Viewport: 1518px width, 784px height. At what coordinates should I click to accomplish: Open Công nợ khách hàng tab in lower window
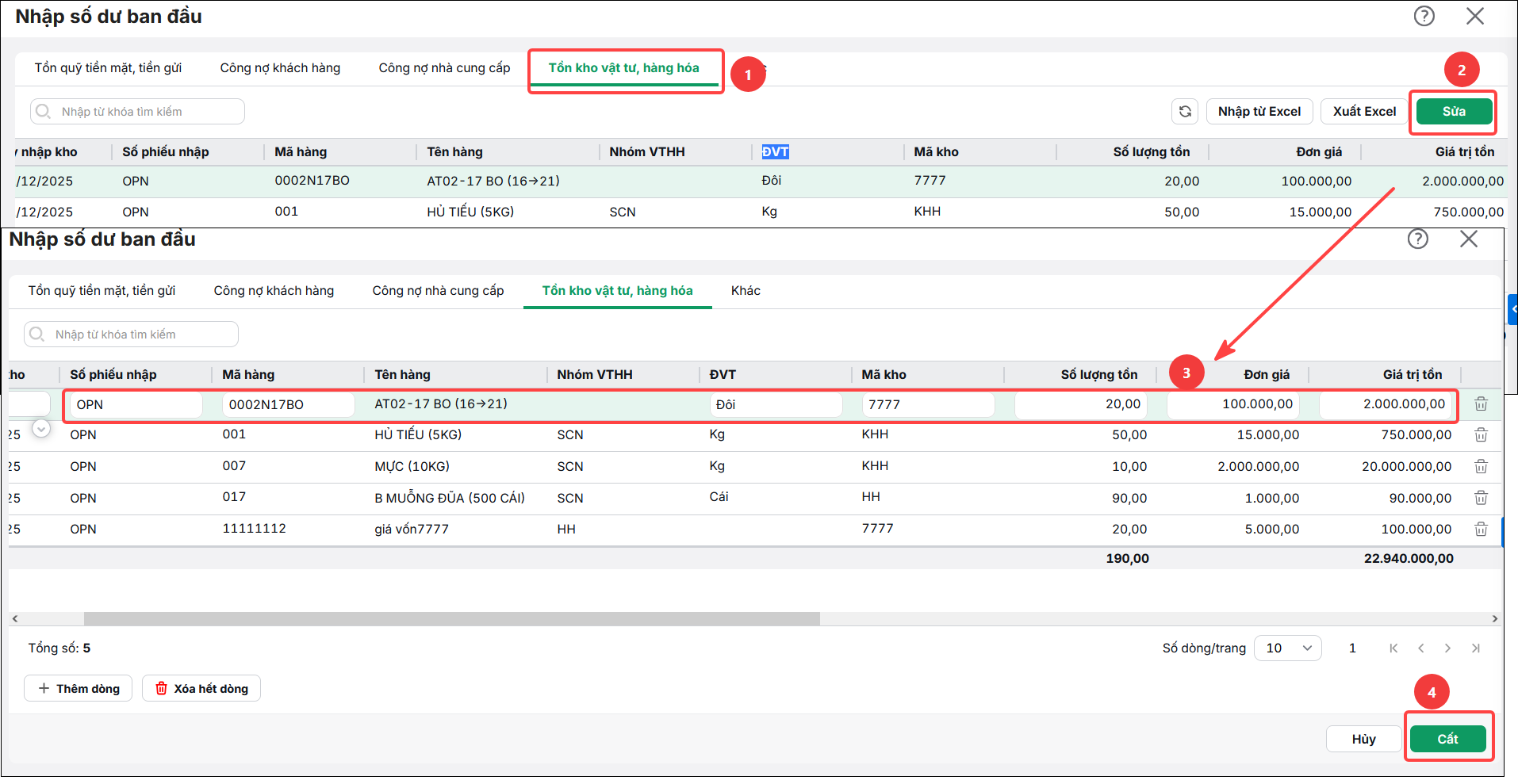click(x=274, y=291)
